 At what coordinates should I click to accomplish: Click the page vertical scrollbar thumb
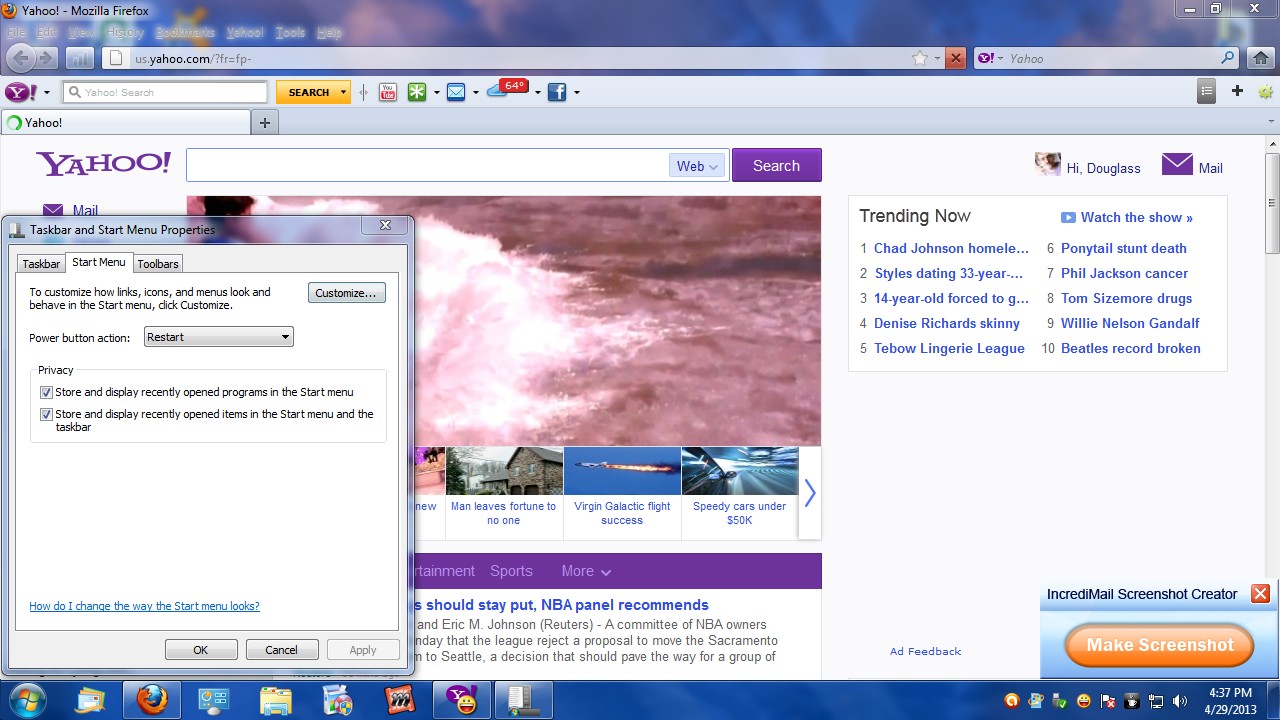tap(1272, 204)
